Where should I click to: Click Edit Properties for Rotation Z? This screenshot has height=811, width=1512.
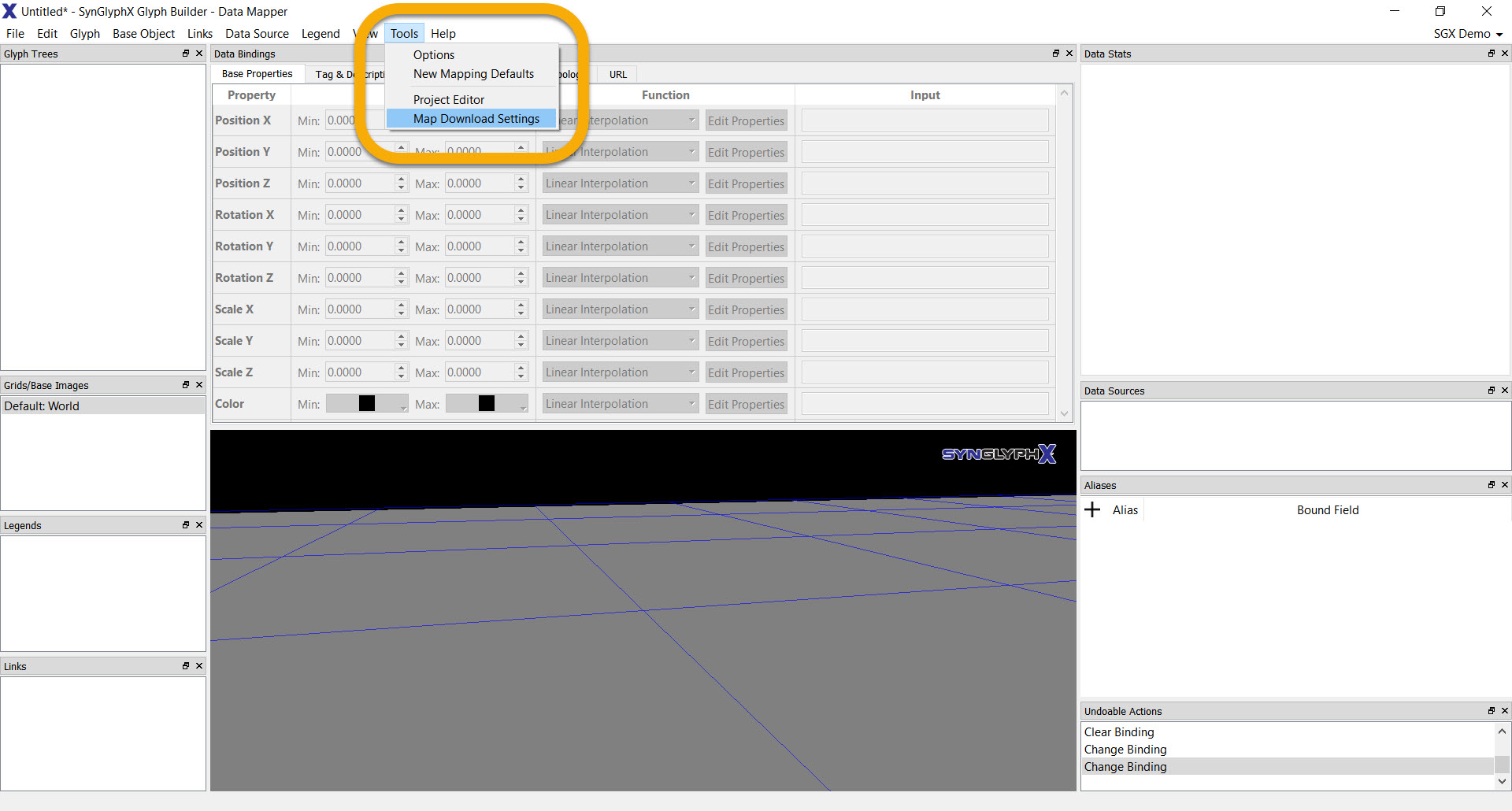(747, 278)
